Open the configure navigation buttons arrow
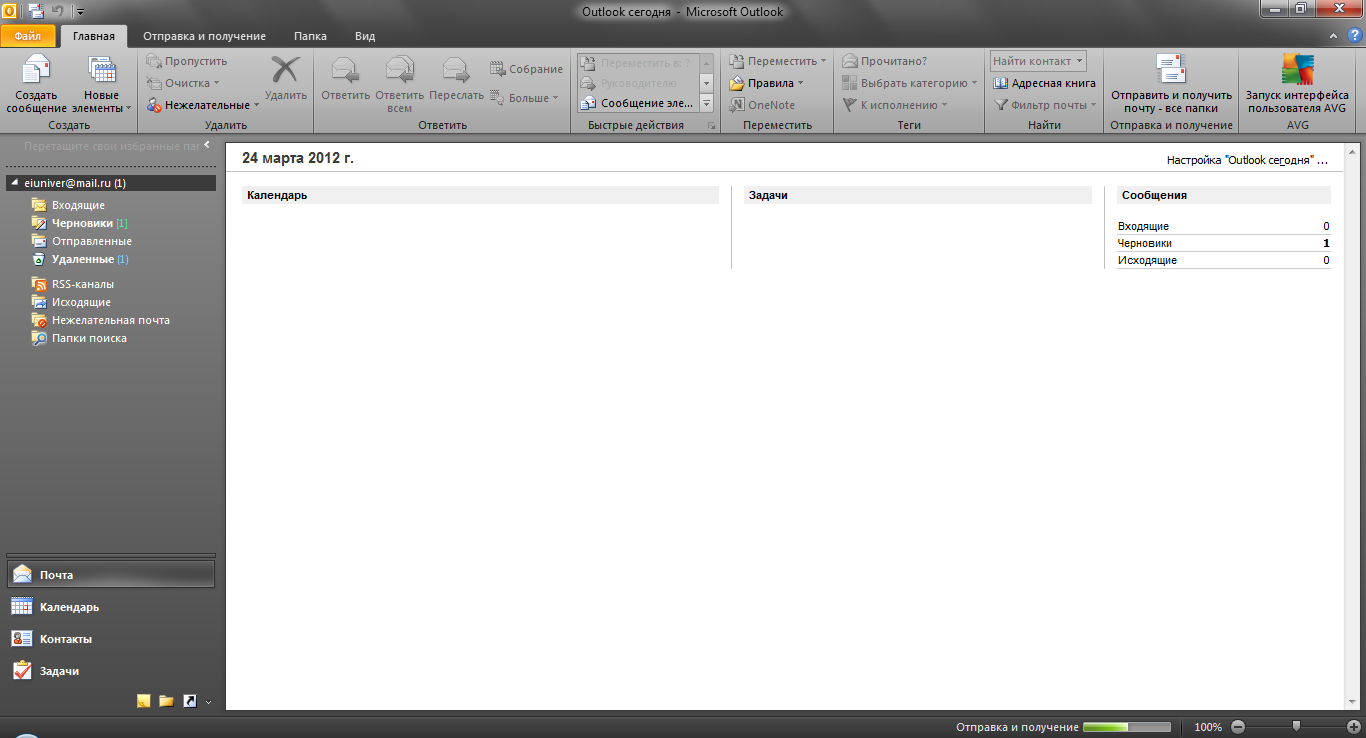Image resolution: width=1366 pixels, height=738 pixels. click(208, 702)
